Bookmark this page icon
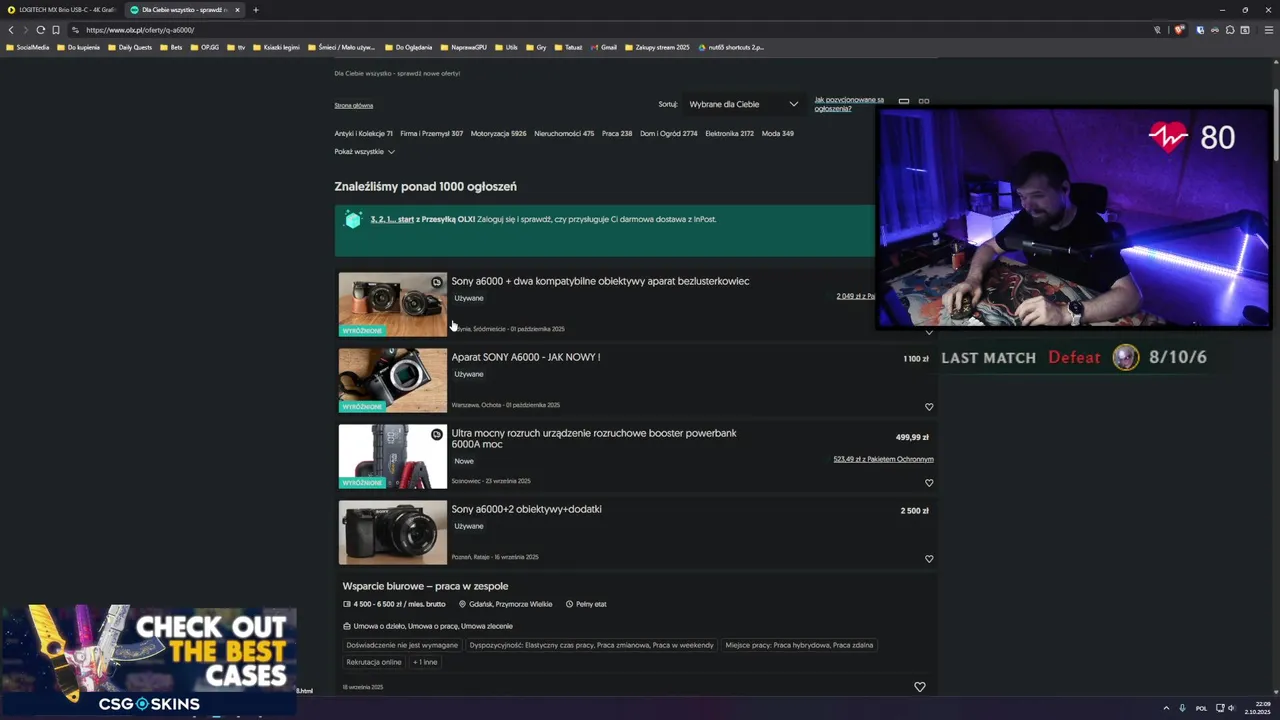This screenshot has height=720, width=1280. tap(56, 30)
